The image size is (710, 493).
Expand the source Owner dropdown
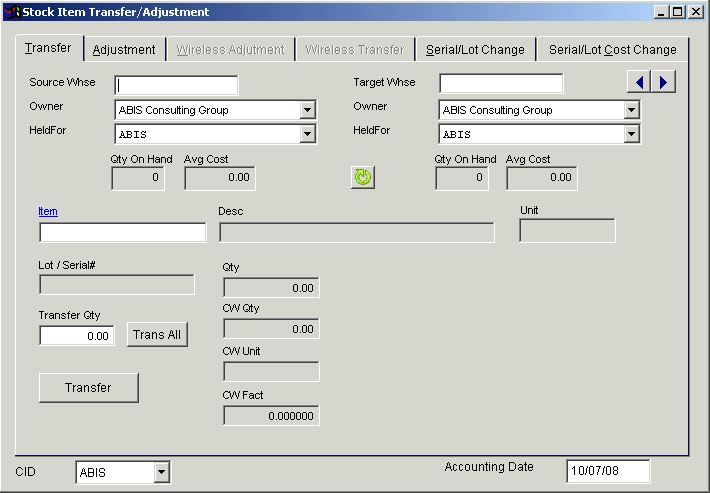tap(308, 110)
